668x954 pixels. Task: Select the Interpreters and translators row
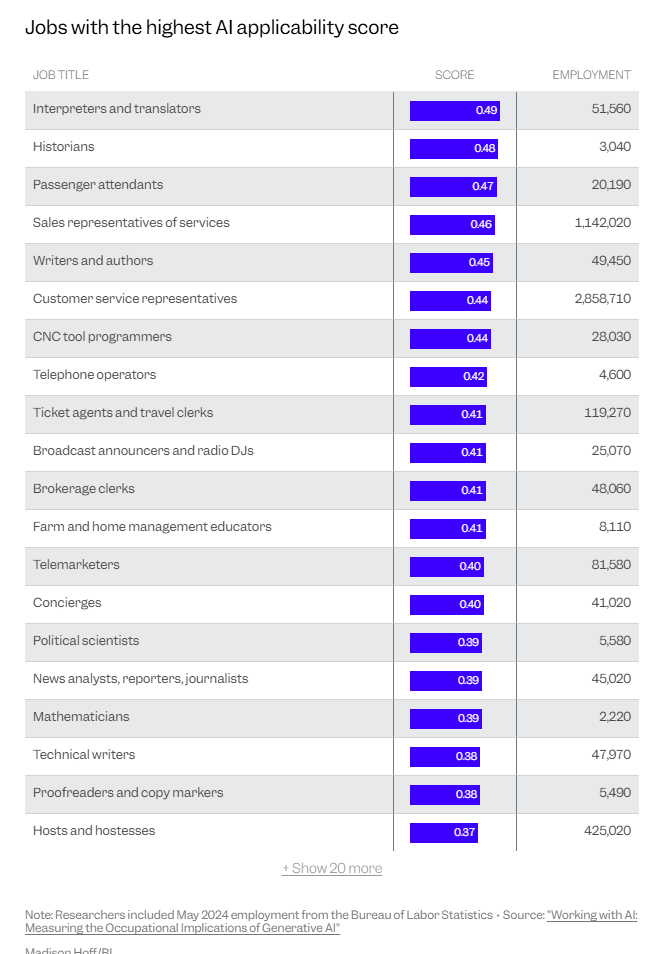click(x=332, y=110)
